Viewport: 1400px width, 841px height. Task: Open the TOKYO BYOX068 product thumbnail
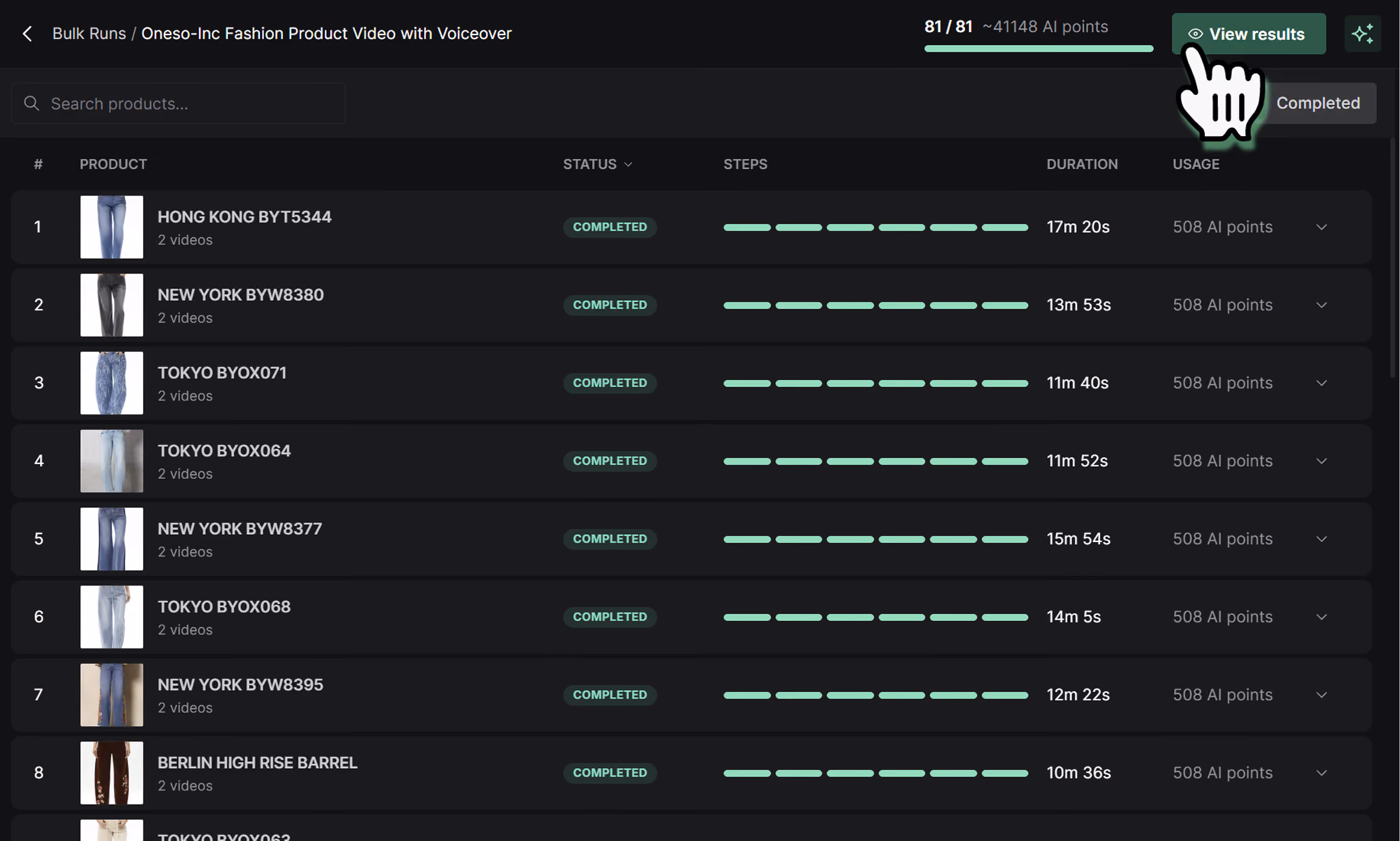coord(112,617)
